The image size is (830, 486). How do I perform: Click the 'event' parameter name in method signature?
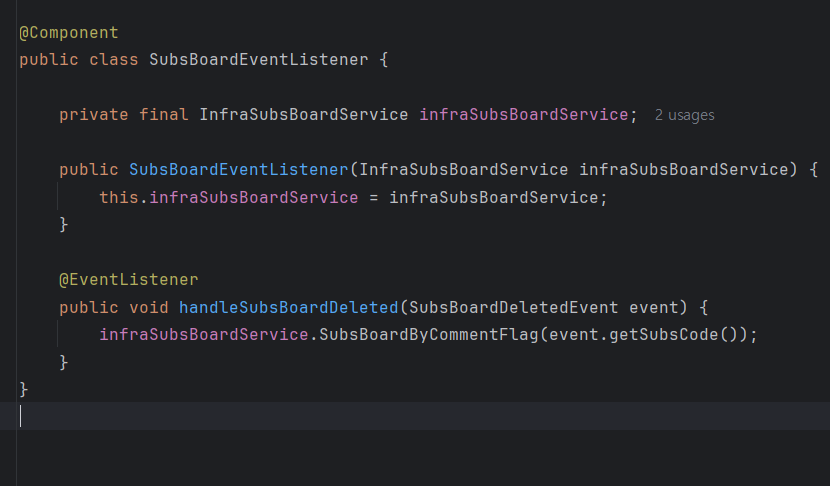click(x=653, y=307)
